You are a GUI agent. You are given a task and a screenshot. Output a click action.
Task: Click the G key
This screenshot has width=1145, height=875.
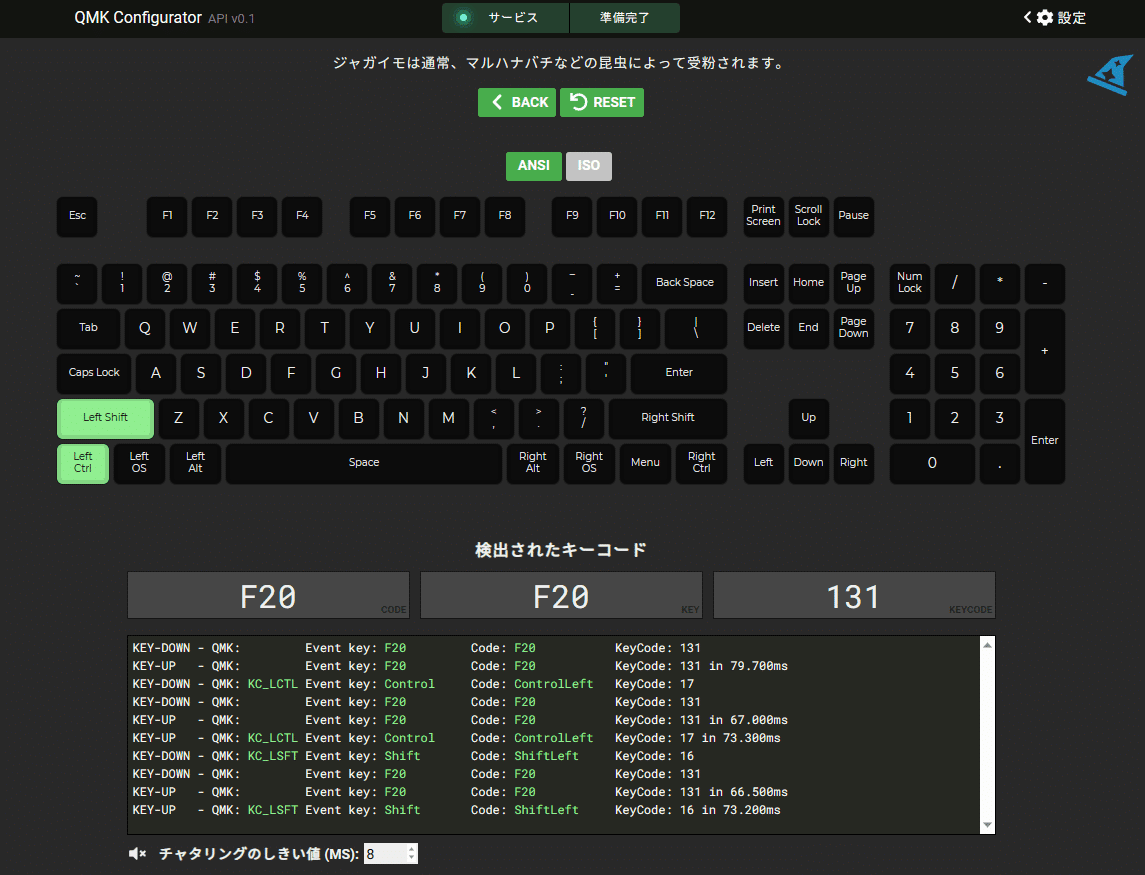[x=336, y=372]
